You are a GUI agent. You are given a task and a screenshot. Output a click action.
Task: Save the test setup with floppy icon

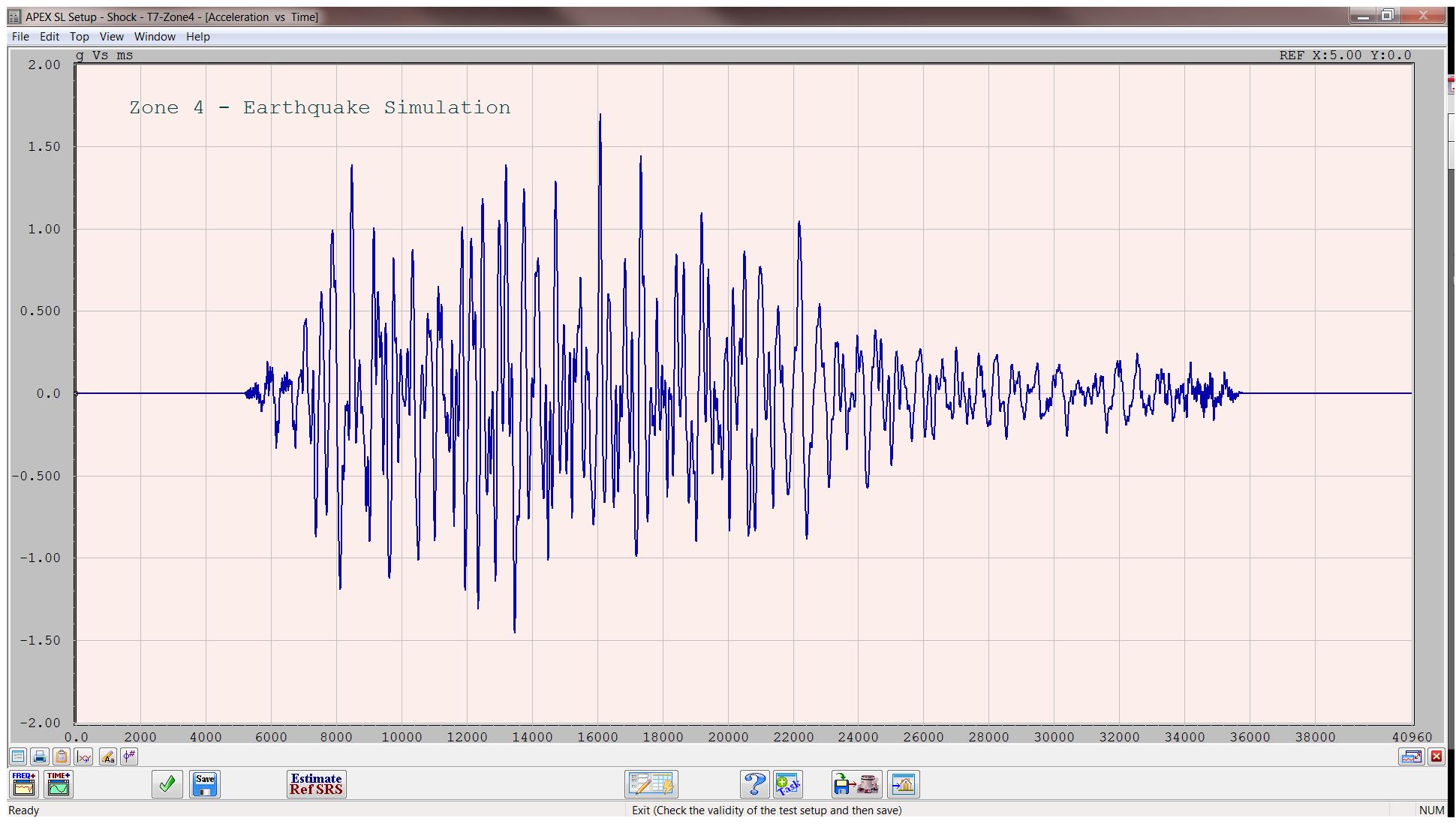click(205, 784)
